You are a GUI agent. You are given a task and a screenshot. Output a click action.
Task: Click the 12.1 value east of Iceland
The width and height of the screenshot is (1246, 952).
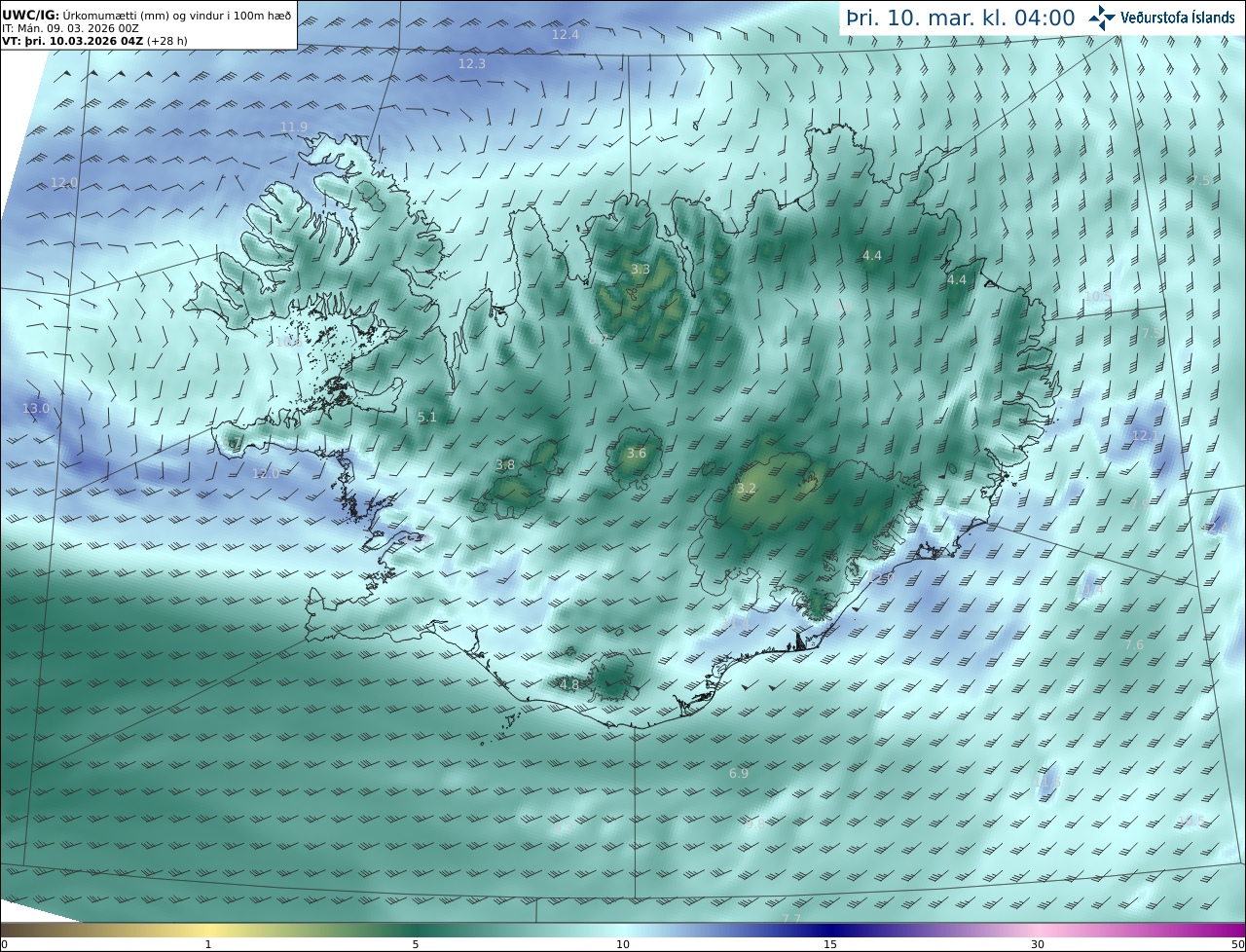(1145, 435)
